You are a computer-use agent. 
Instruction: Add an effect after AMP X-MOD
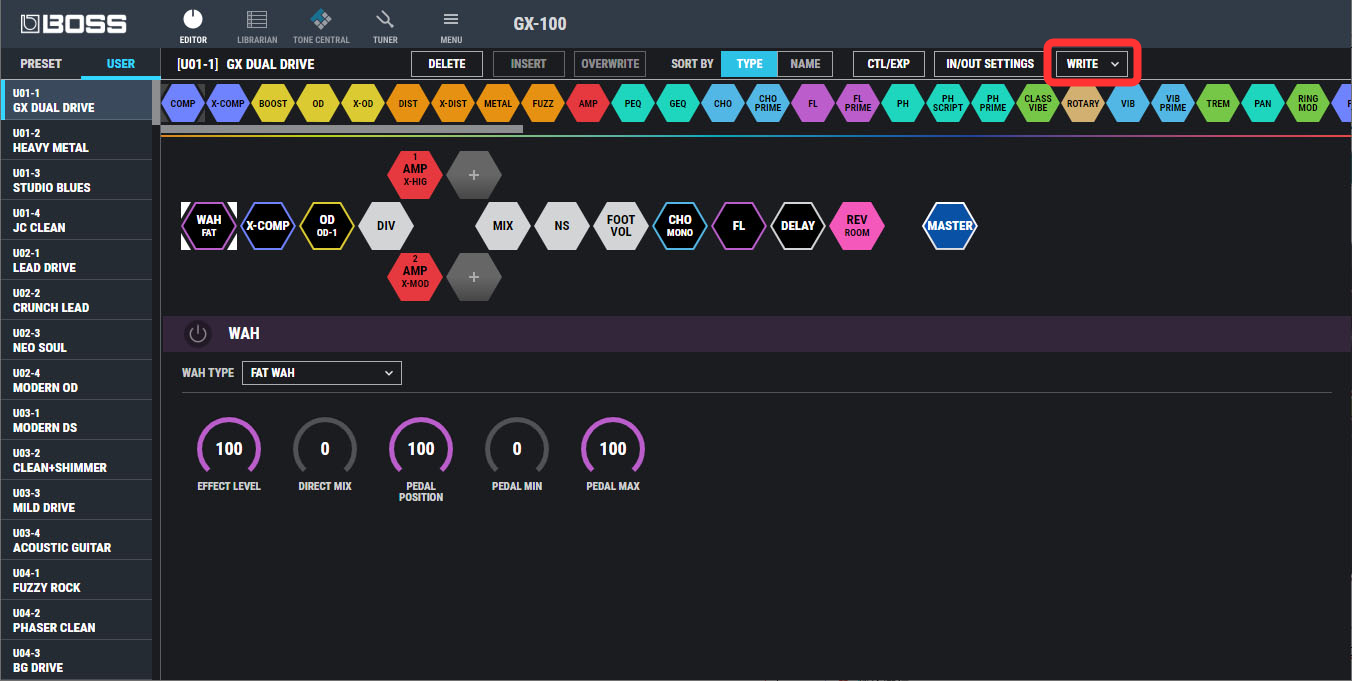click(474, 276)
